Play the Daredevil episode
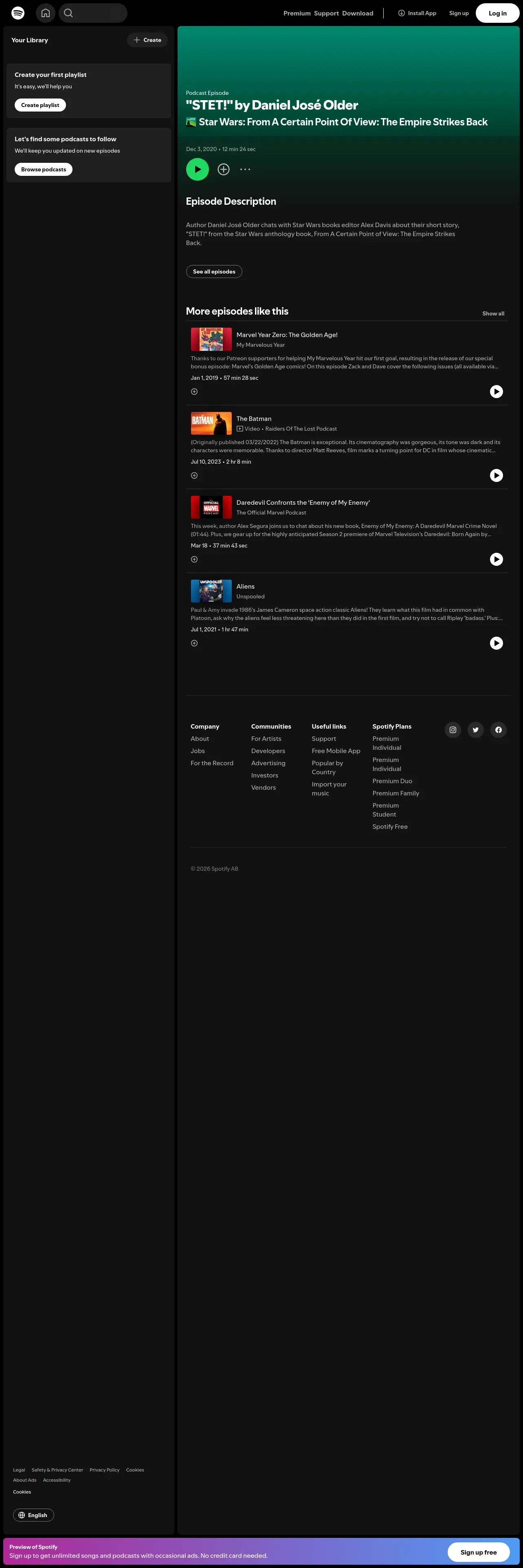 tap(497, 559)
